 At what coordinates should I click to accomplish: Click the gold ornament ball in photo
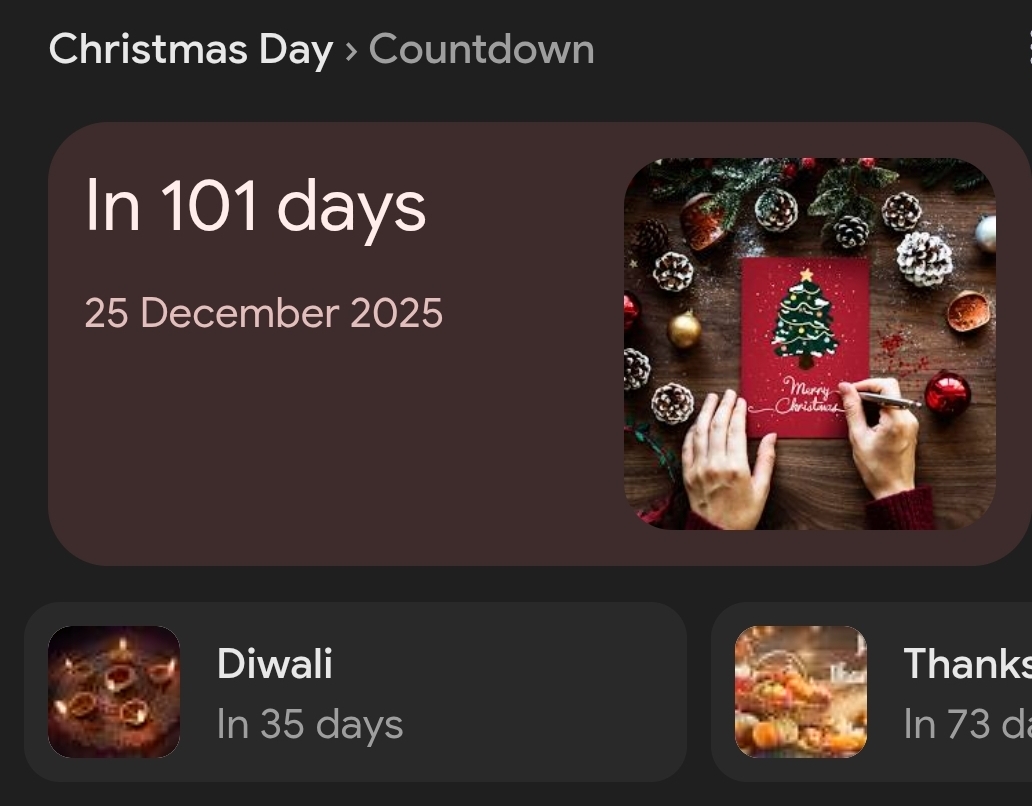point(684,329)
